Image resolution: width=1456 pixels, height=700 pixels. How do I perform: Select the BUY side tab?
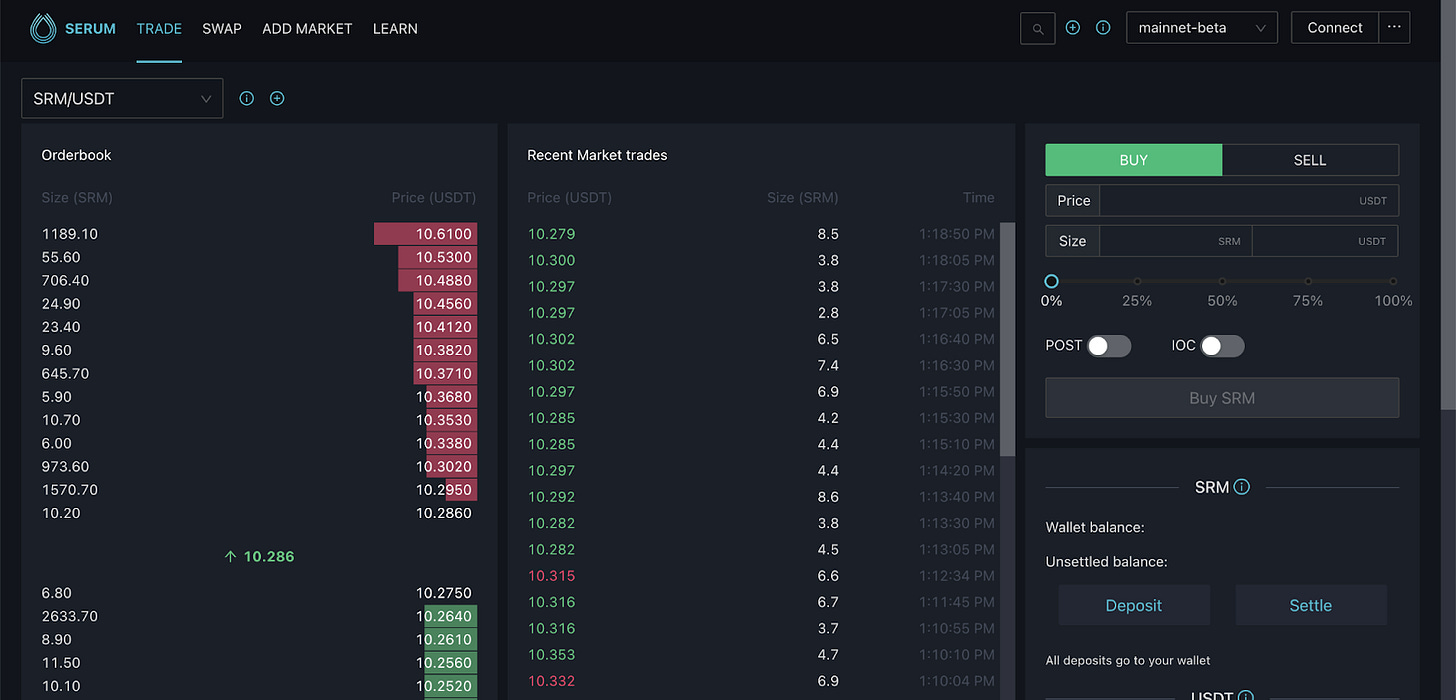point(1134,160)
